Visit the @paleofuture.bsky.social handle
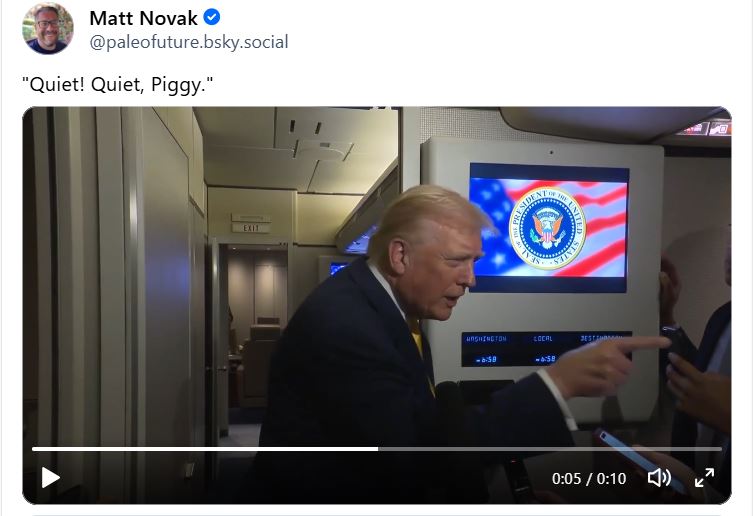The height and width of the screenshot is (516, 755). [x=189, y=42]
